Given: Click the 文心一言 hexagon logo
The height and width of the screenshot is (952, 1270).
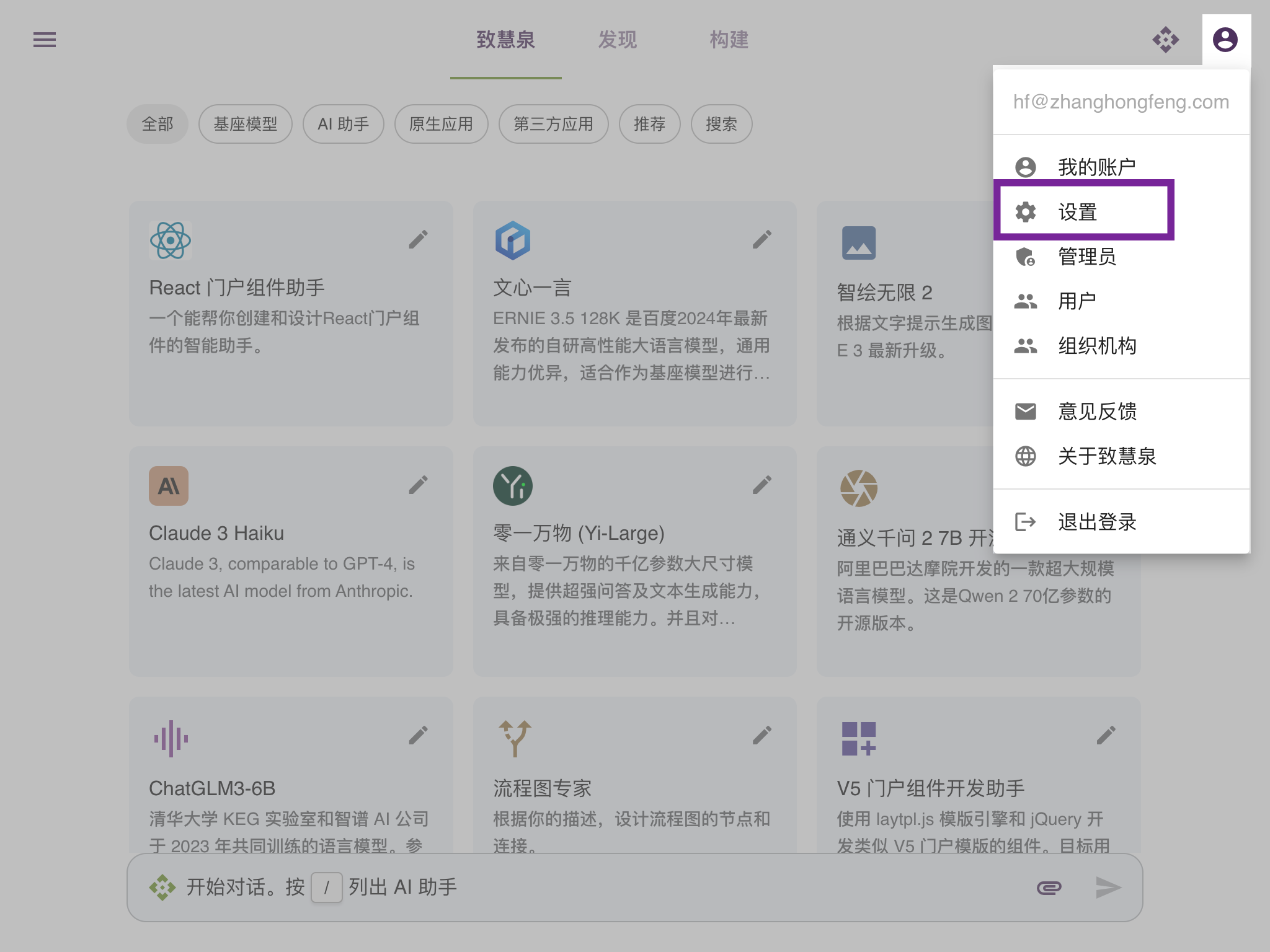Looking at the screenshot, I should click(x=513, y=240).
